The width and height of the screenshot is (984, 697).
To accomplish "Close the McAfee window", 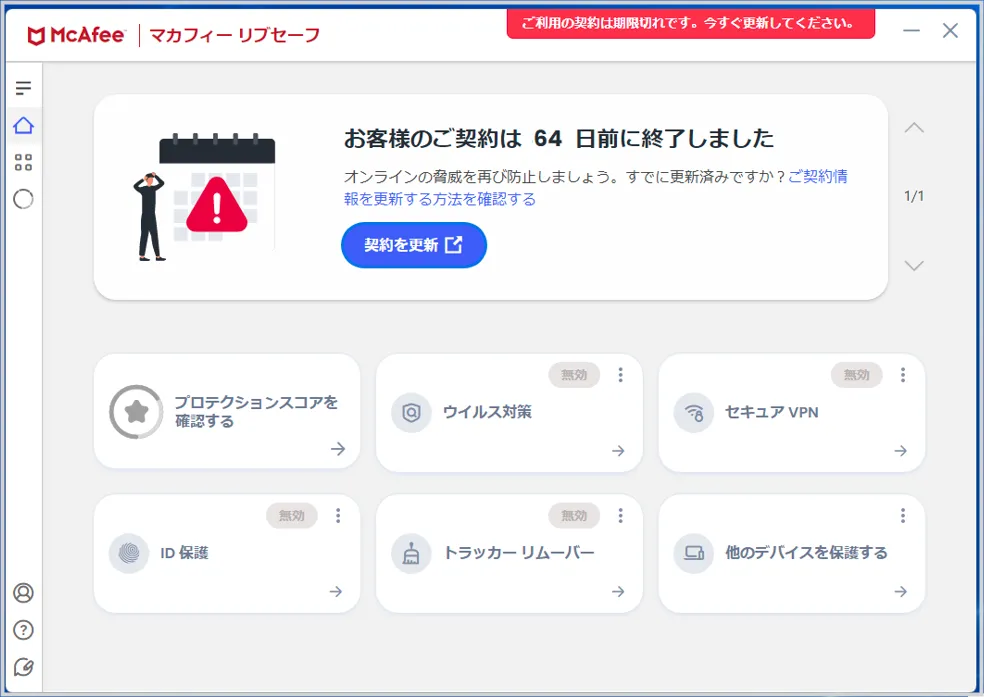I will click(x=950, y=30).
